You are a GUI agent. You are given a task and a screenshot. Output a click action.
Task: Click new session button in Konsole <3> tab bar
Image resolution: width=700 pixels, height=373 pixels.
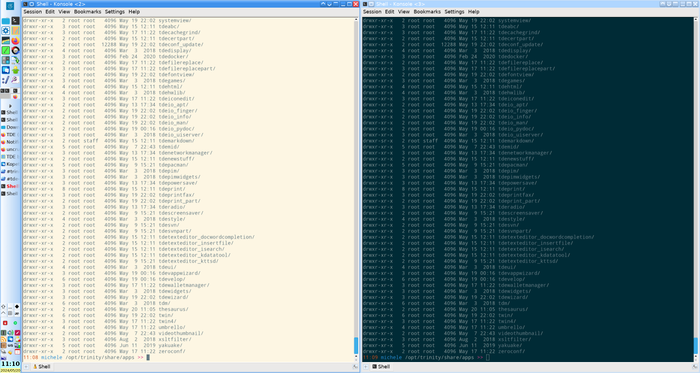click(366, 366)
